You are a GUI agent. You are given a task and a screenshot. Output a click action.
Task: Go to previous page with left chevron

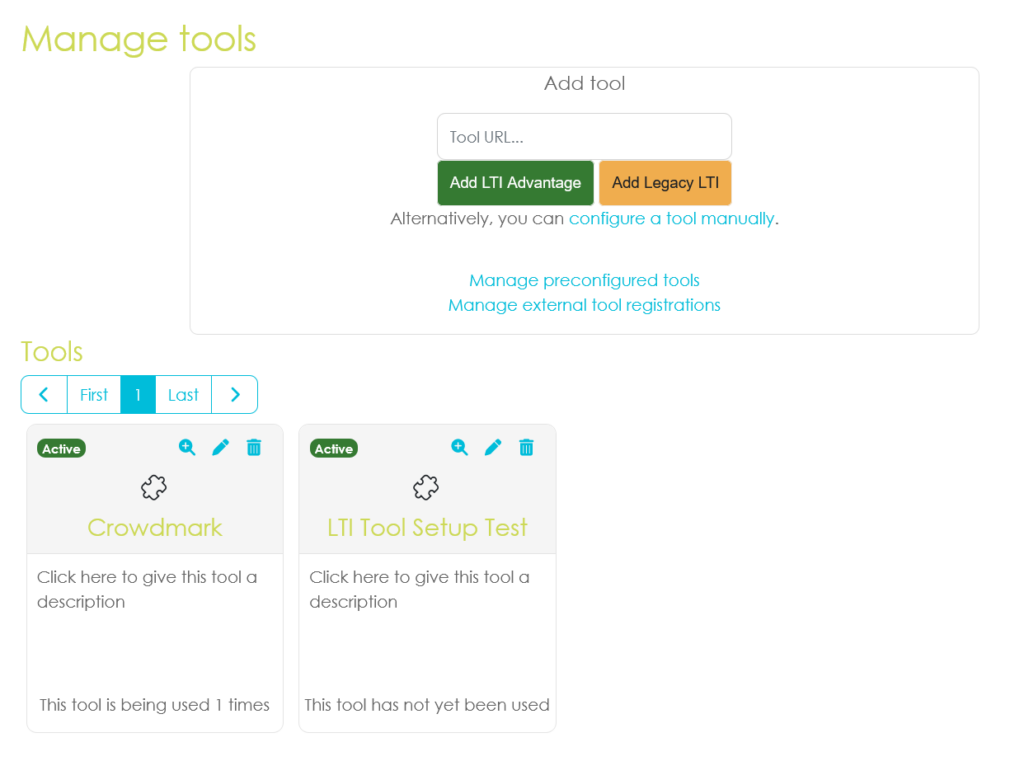[x=44, y=395]
